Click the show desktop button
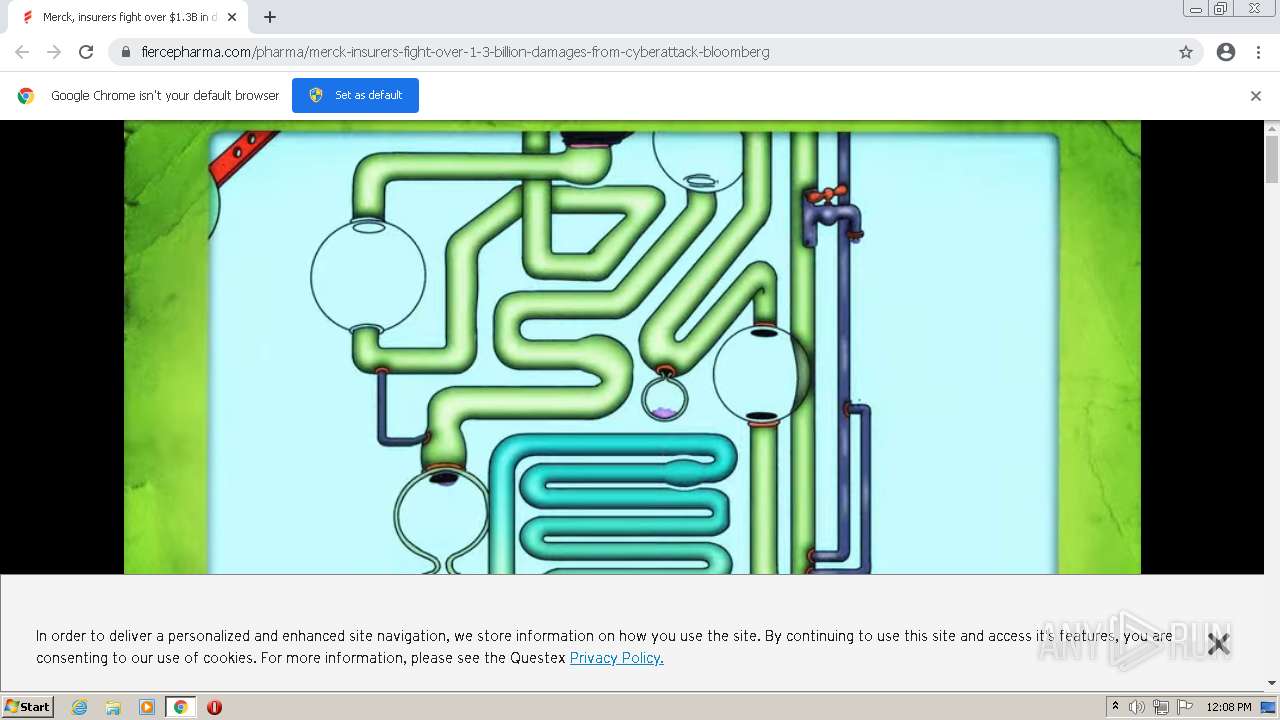This screenshot has width=1280, height=720. click(x=1269, y=707)
